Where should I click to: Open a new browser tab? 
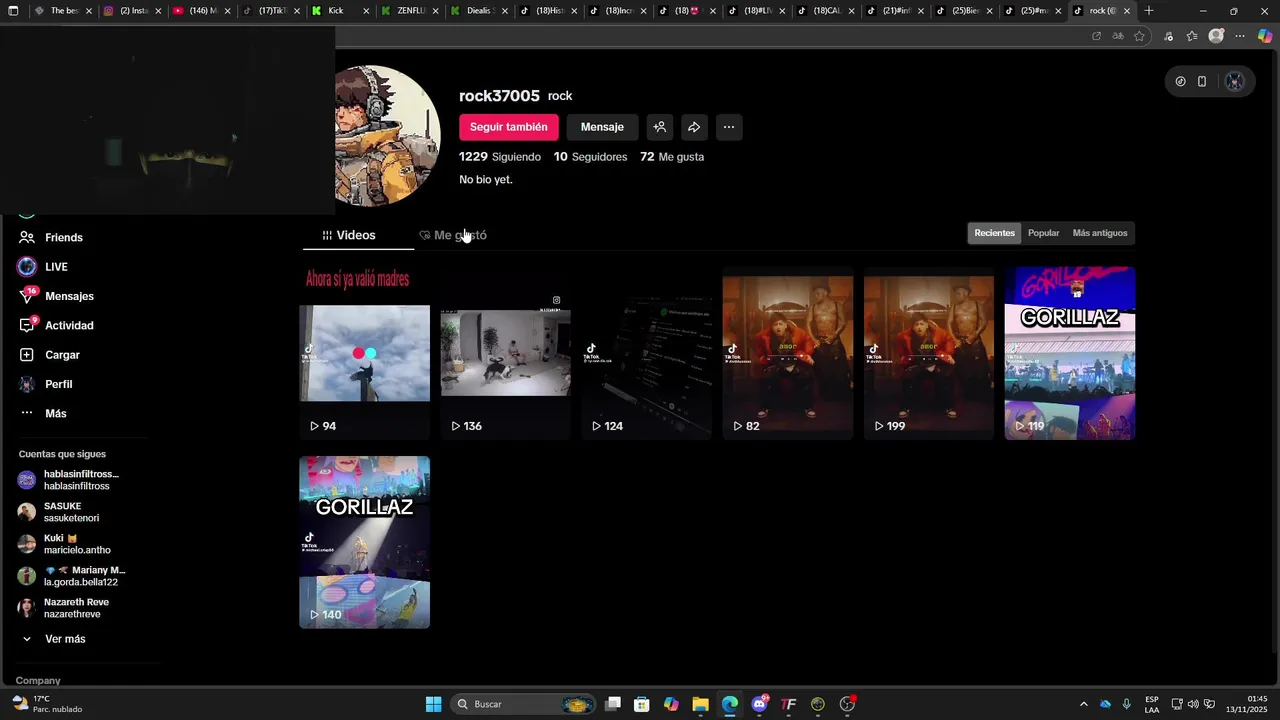1149,11
